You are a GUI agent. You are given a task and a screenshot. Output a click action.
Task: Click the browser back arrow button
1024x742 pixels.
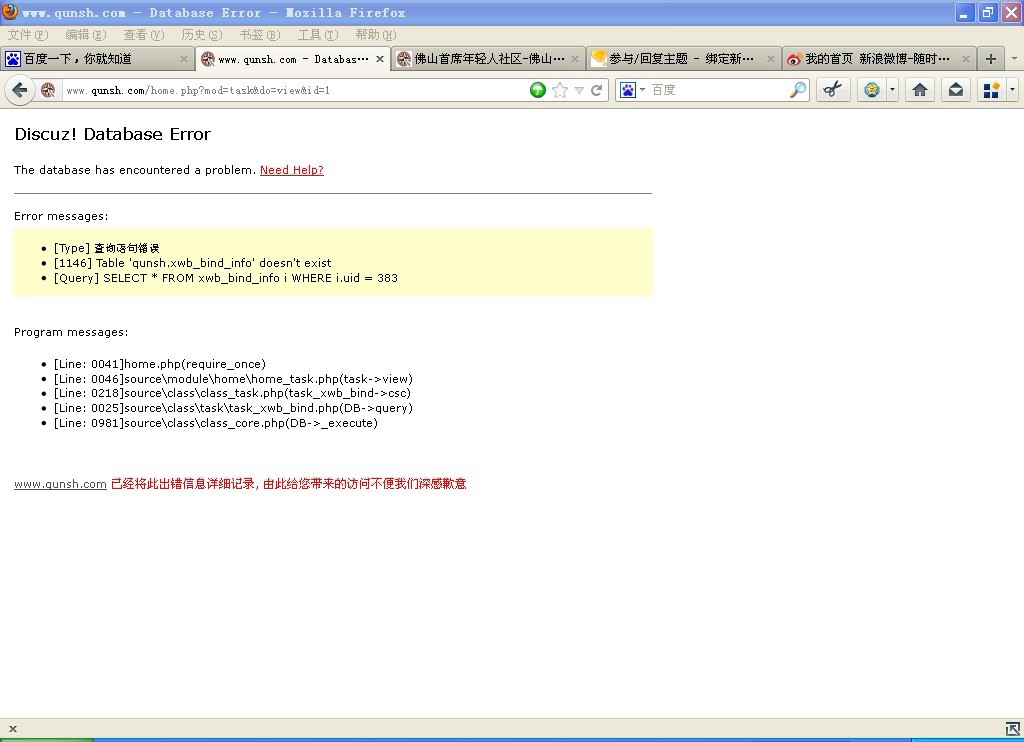tap(19, 90)
